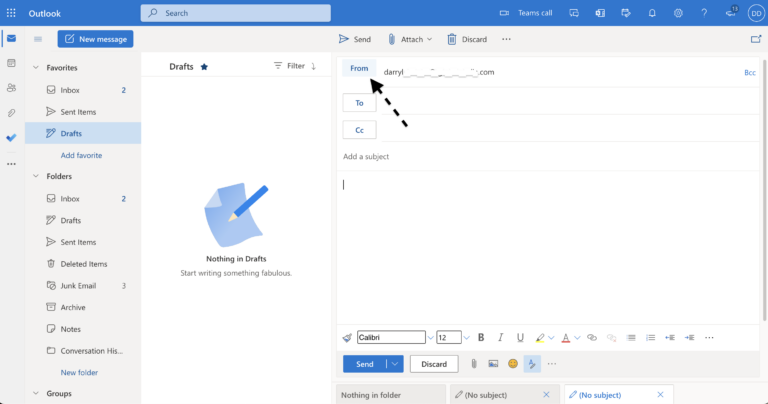Viewport: 768px width, 404px height.
Task: Open the notifications bell
Action: pos(652,13)
